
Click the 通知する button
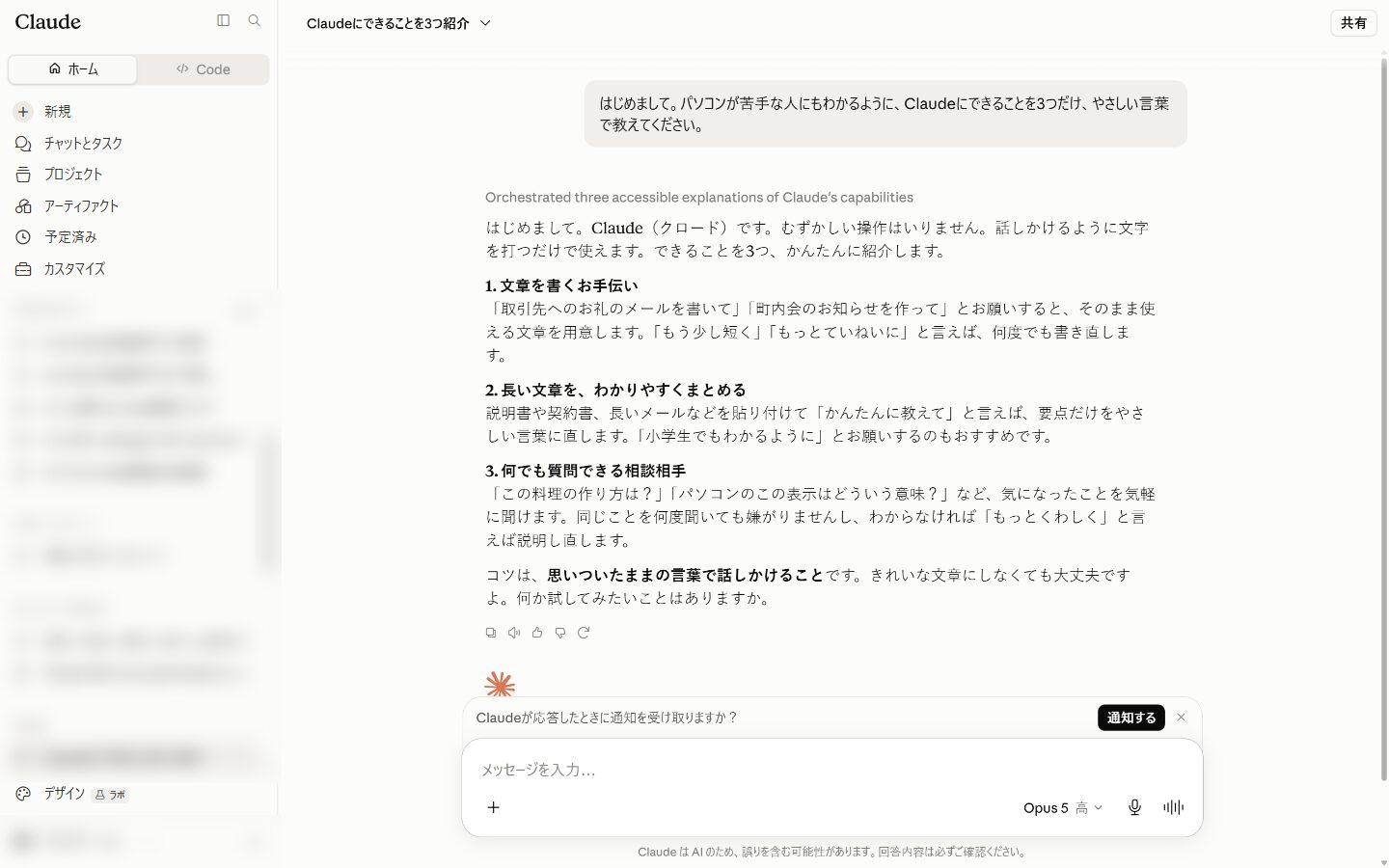(x=1131, y=718)
